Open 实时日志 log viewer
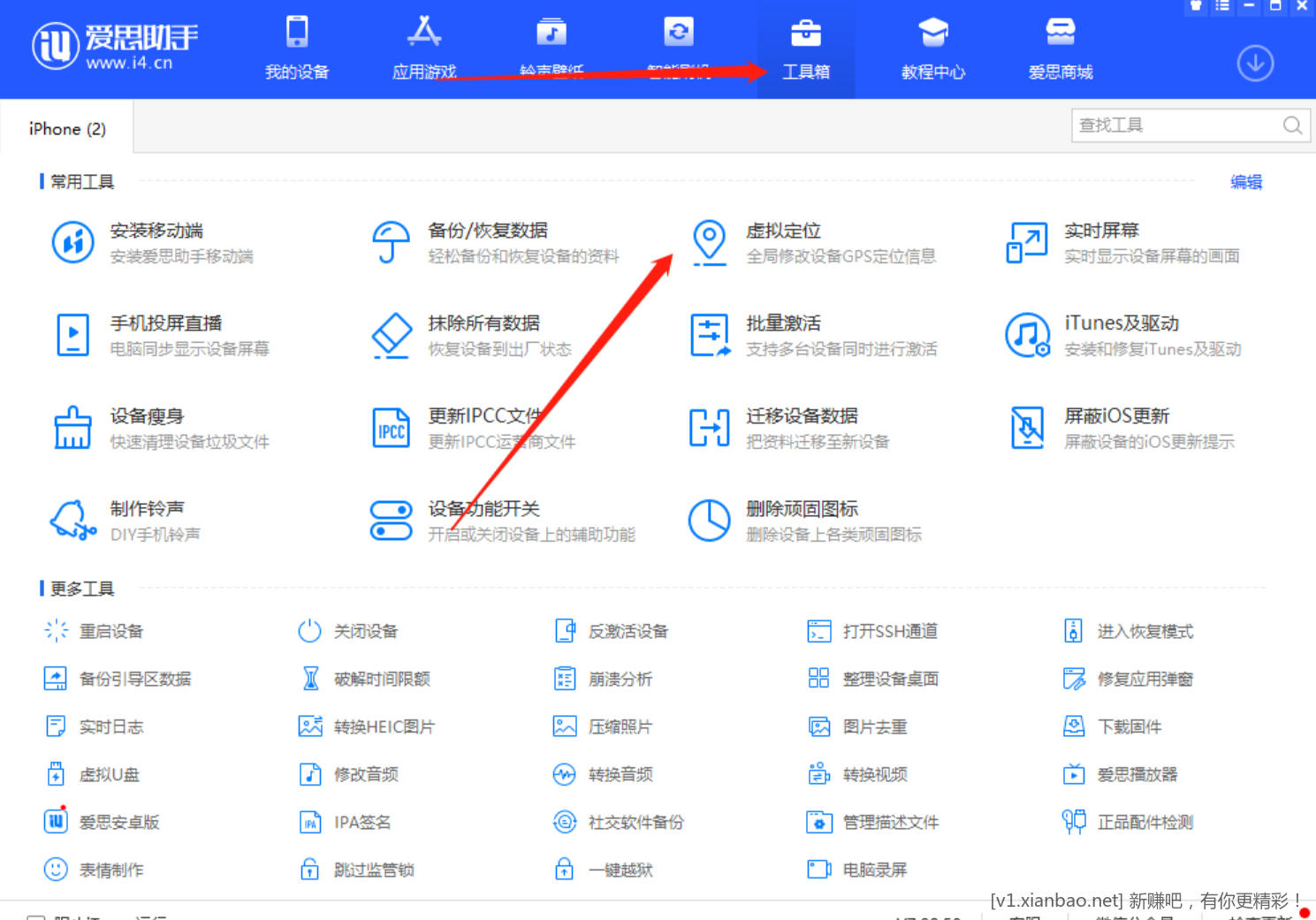Screen dimensions: 1316x920 click(94, 726)
